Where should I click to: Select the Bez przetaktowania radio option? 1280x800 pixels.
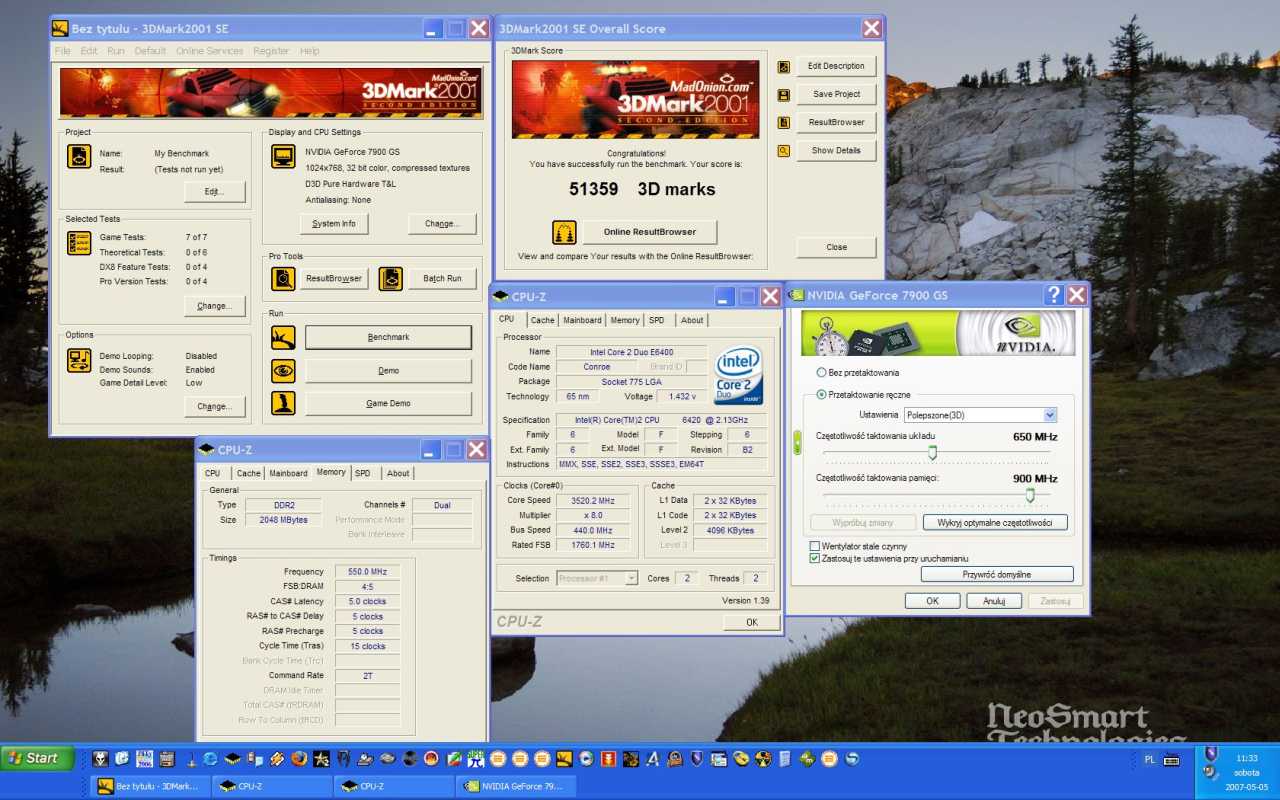click(x=822, y=372)
